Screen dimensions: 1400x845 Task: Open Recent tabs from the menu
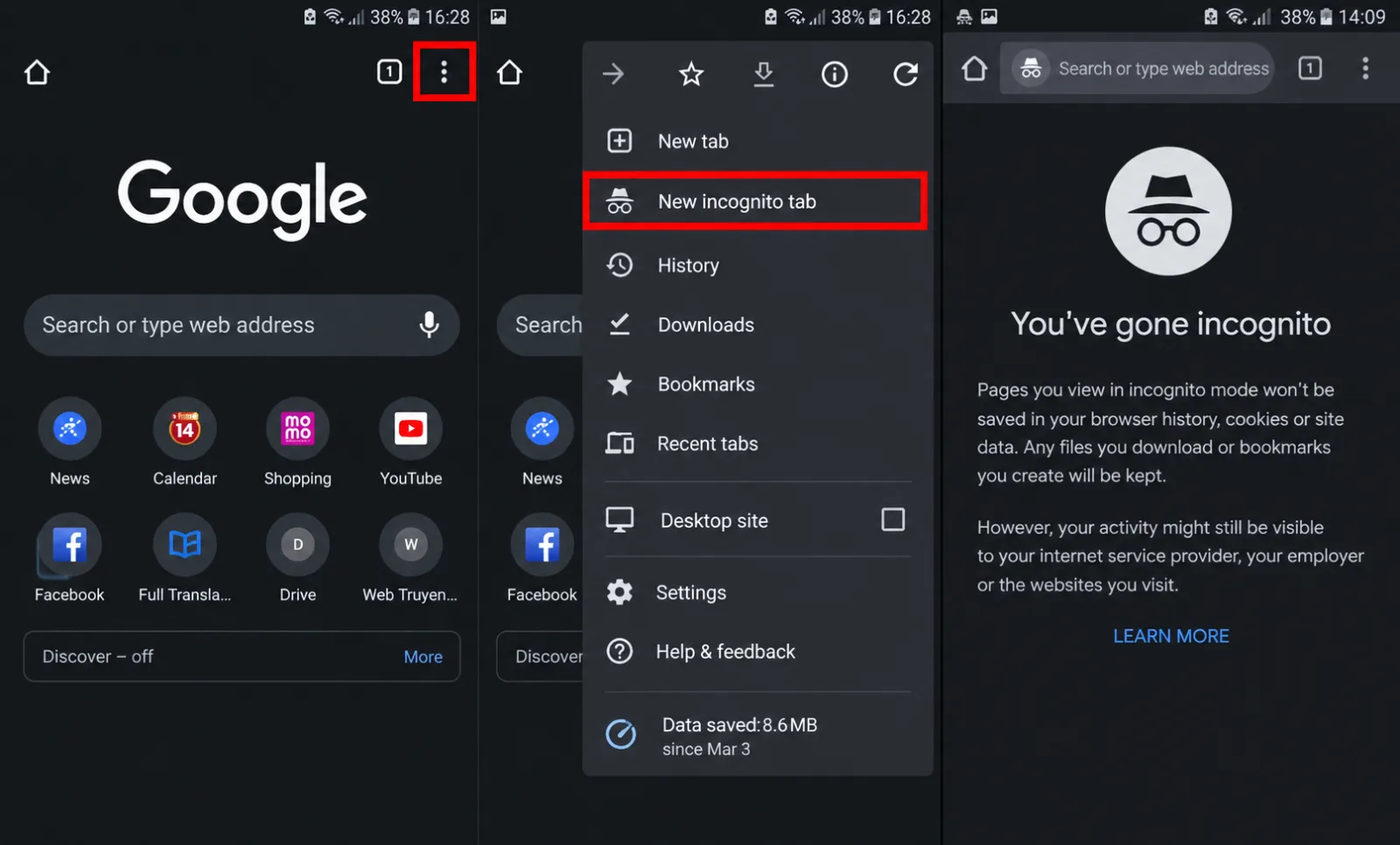[758, 443]
